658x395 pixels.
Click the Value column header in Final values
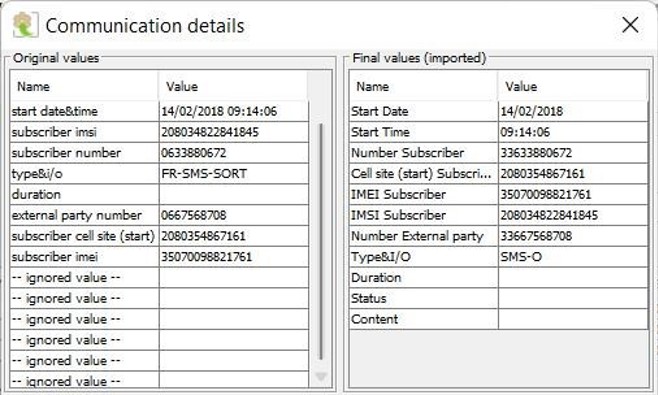573,86
